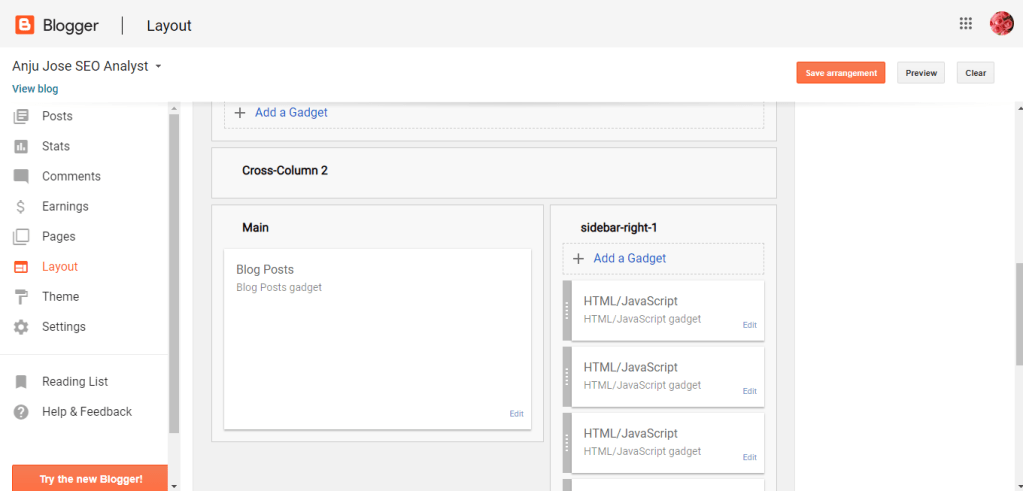Click the orange Layout icon
The image size is (1023, 491).
[21, 267]
